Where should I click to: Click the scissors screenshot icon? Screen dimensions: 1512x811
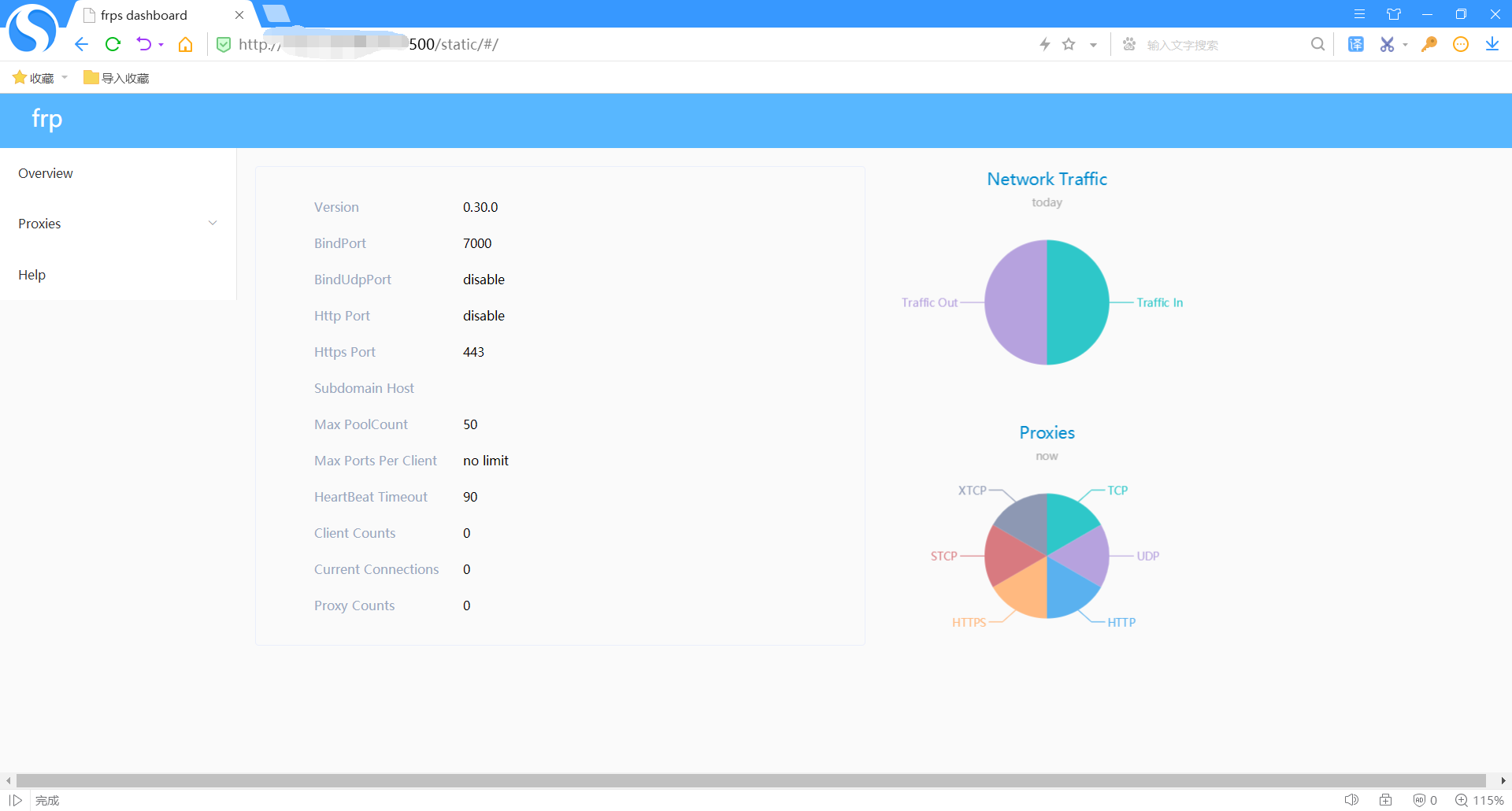[1387, 44]
